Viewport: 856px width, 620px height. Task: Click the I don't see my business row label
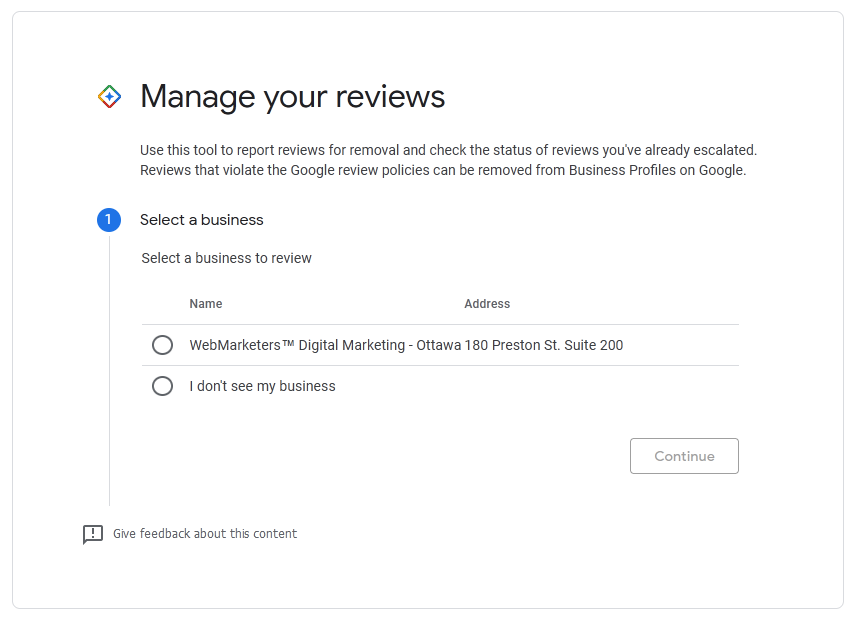click(263, 385)
